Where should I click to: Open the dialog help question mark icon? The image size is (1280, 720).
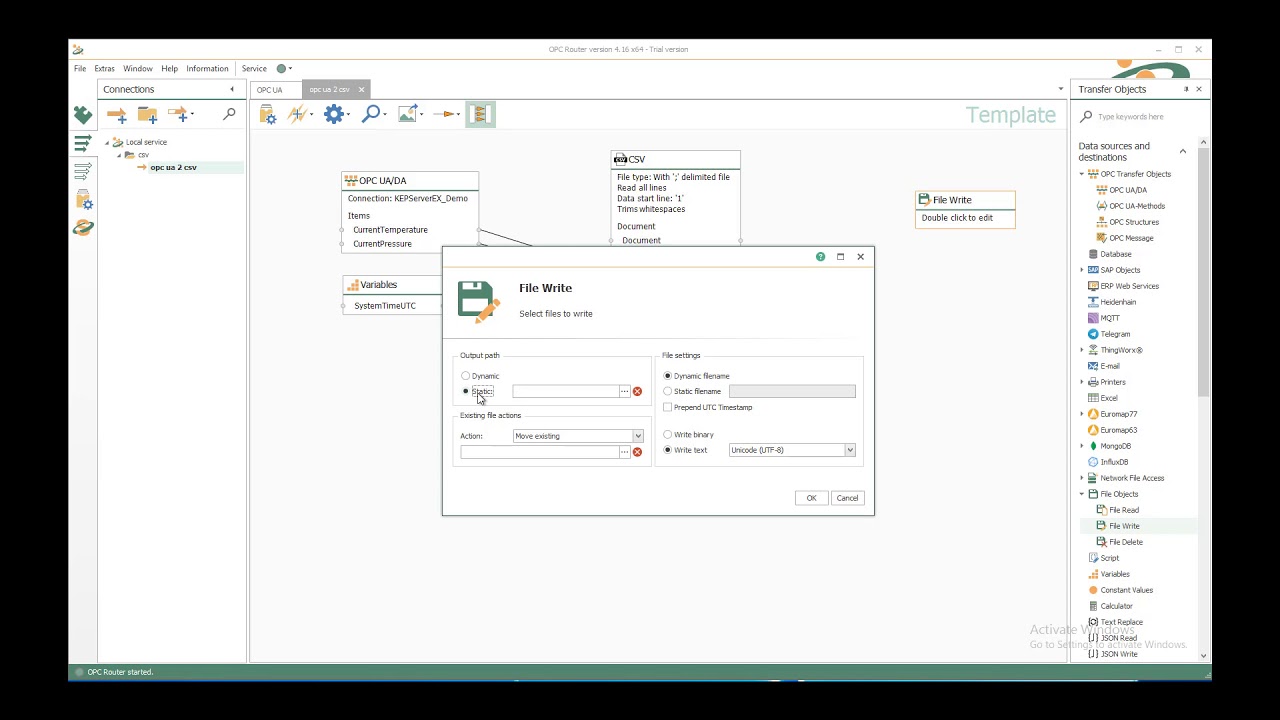pos(820,257)
